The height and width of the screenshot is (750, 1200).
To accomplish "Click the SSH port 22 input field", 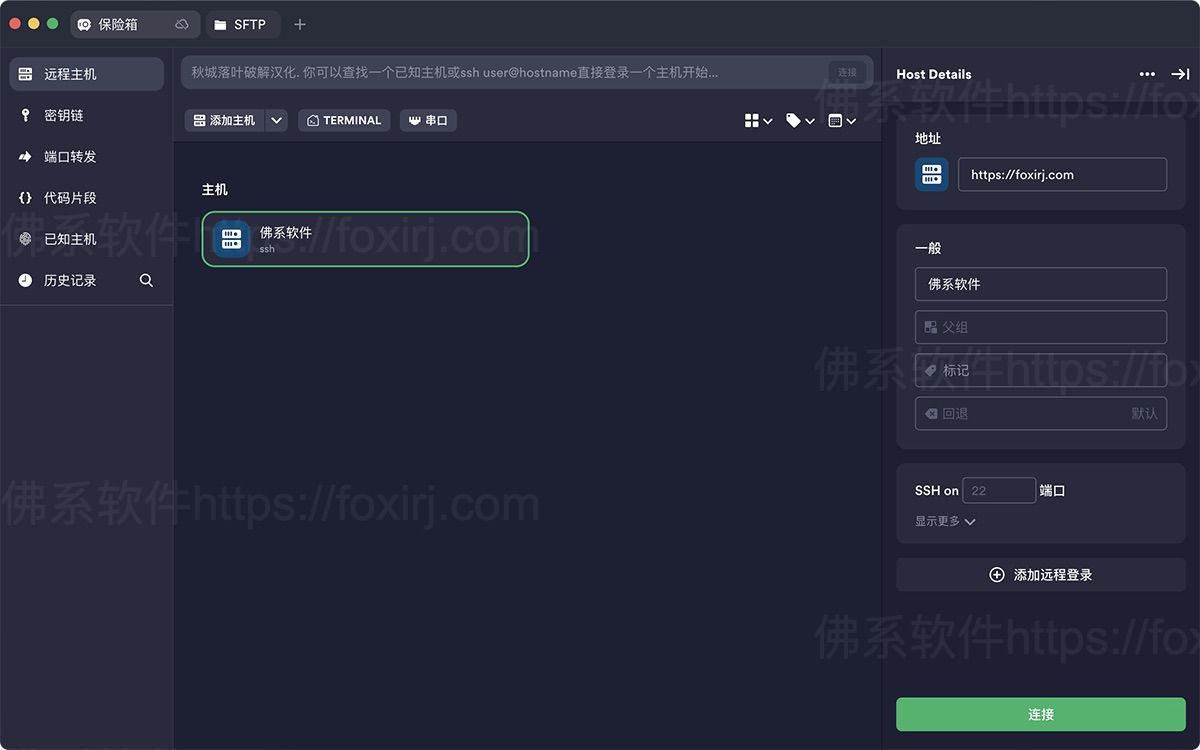I will 998,490.
